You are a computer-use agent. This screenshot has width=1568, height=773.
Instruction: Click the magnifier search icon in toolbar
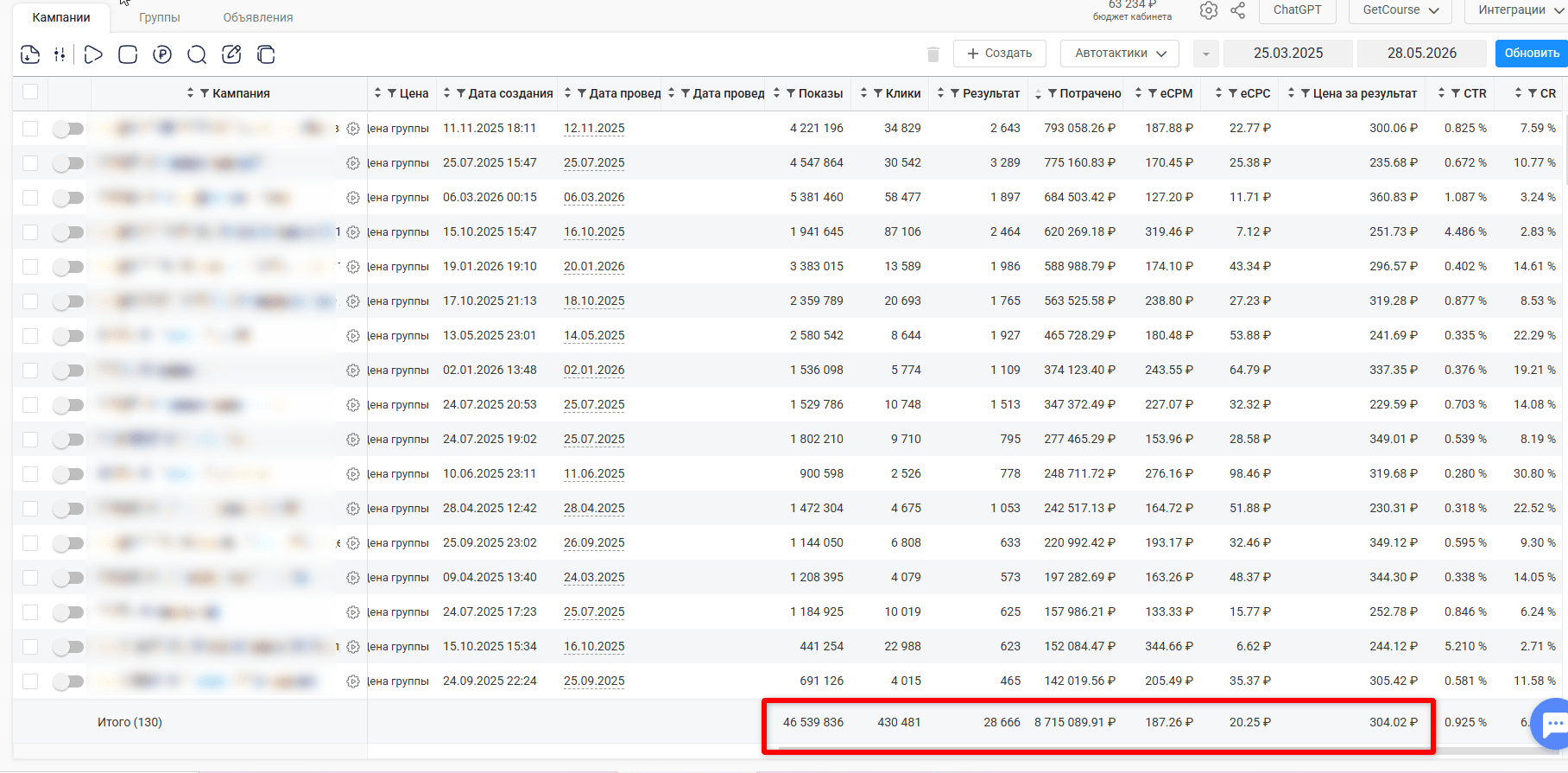(197, 54)
